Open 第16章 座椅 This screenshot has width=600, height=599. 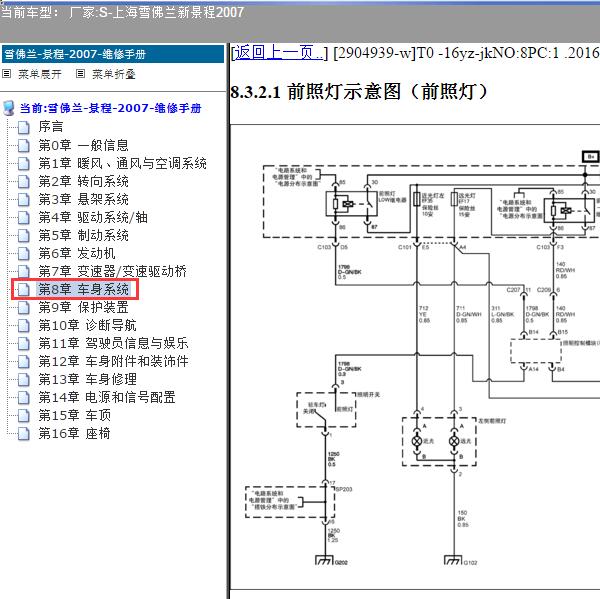coord(75,433)
